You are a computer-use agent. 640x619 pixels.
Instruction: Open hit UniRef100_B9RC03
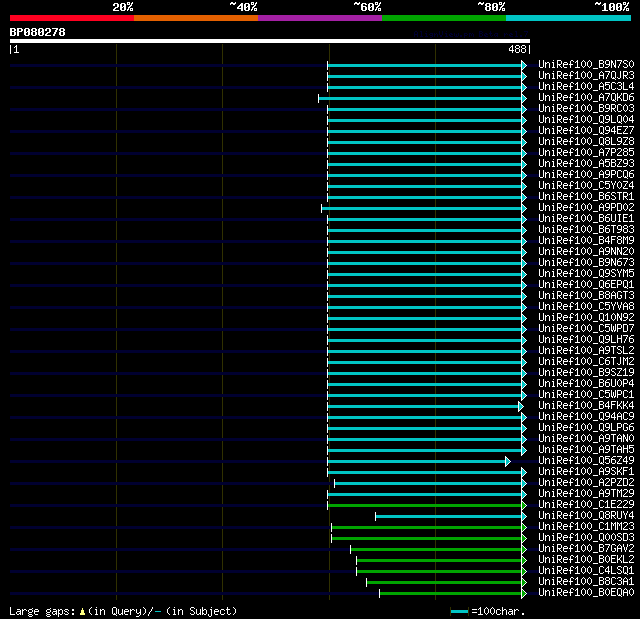click(586, 109)
